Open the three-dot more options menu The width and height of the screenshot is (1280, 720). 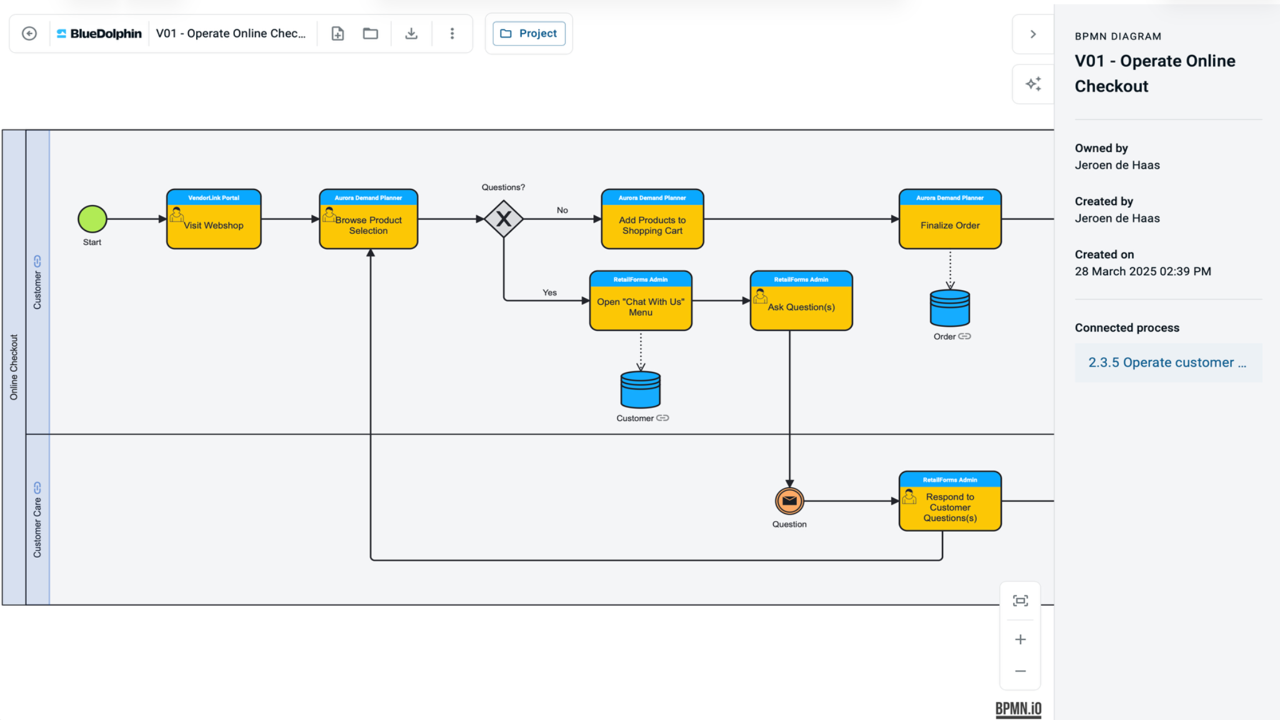[x=452, y=34]
